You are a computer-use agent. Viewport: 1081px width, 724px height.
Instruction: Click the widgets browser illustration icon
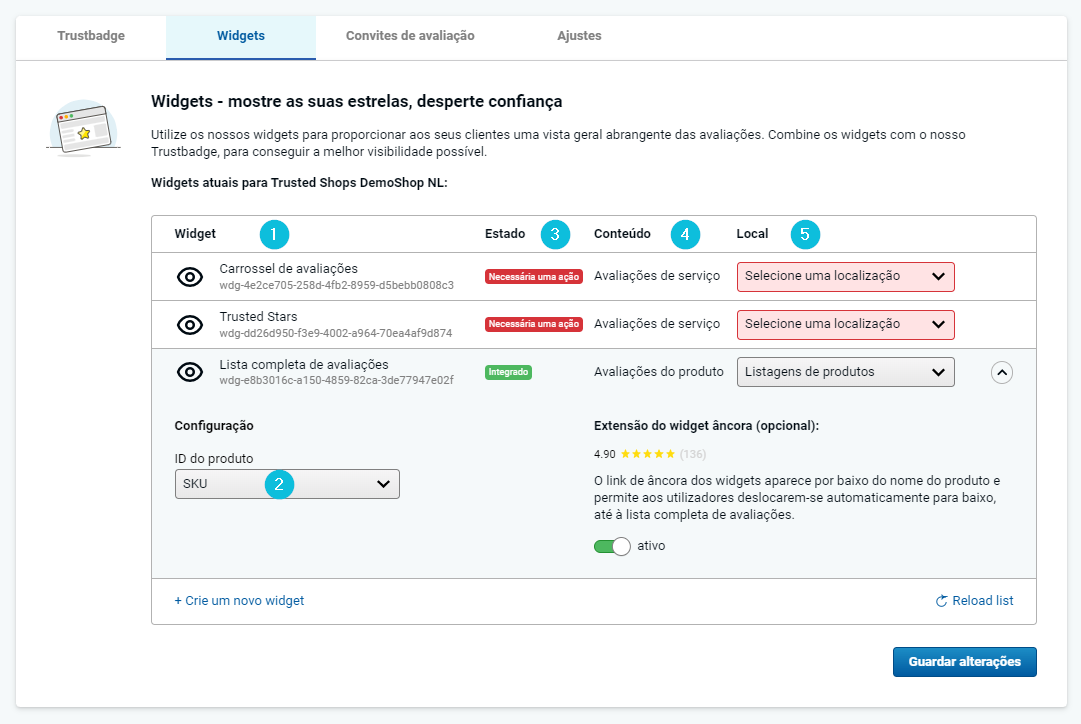point(83,127)
